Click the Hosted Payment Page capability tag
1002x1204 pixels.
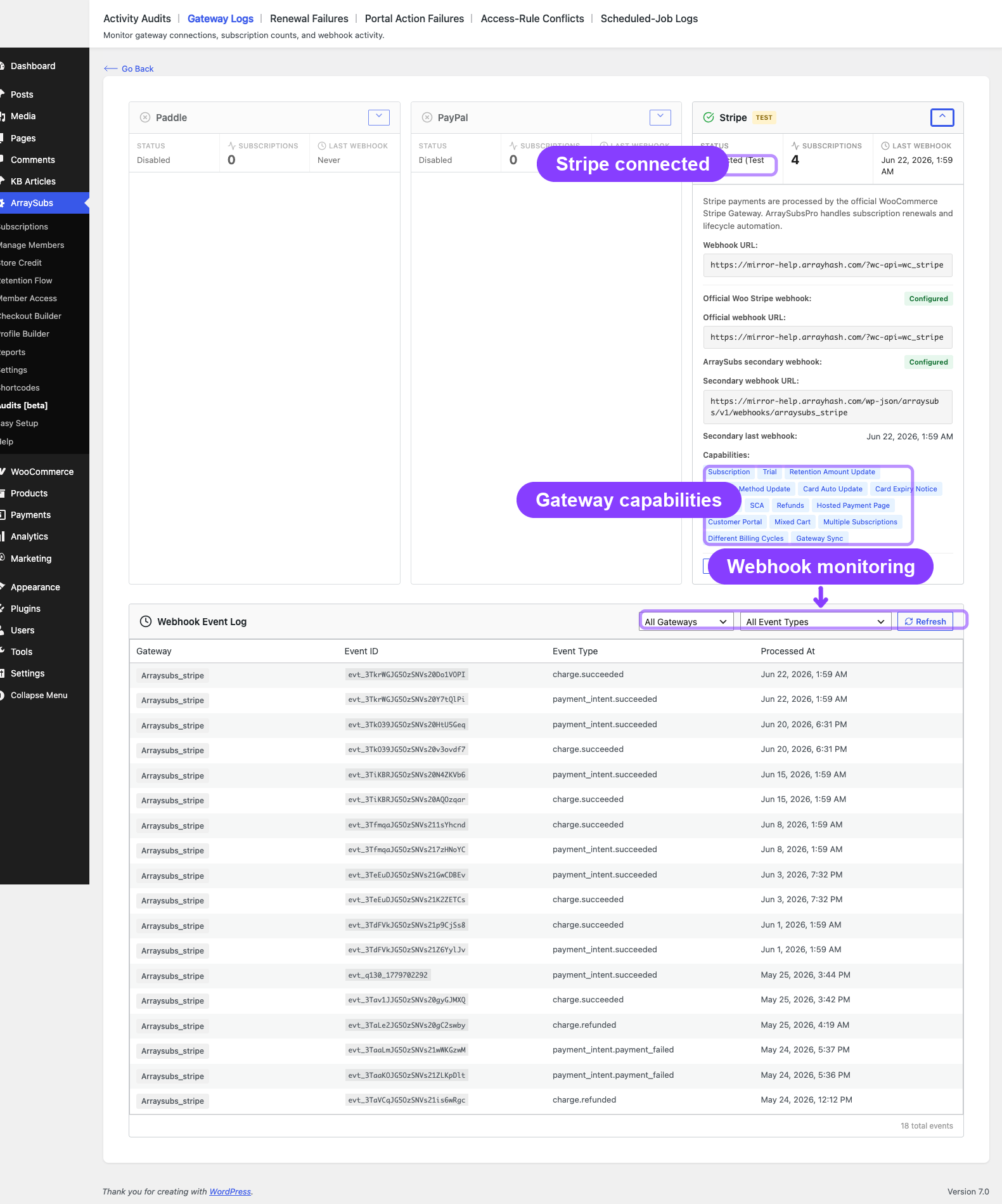coord(853,505)
